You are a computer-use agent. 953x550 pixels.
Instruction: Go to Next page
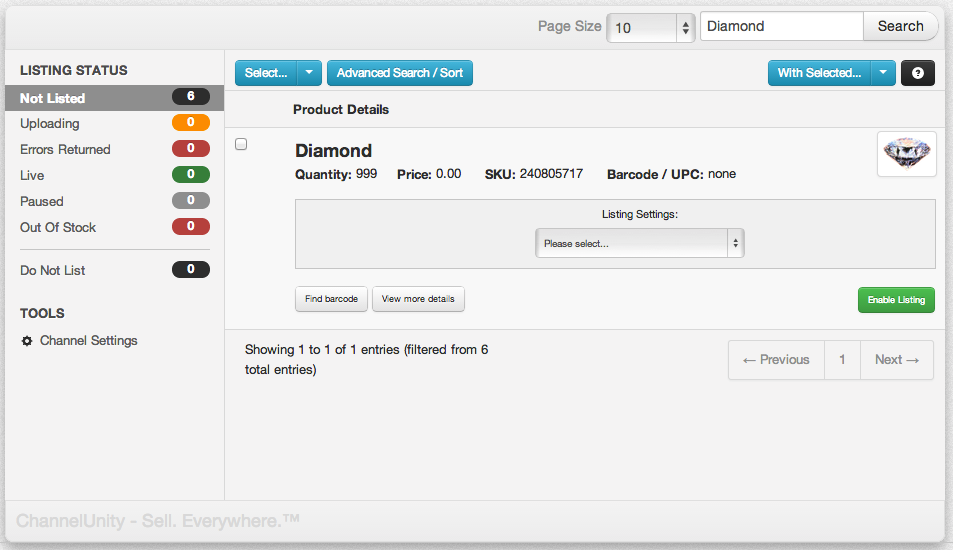tap(897, 360)
